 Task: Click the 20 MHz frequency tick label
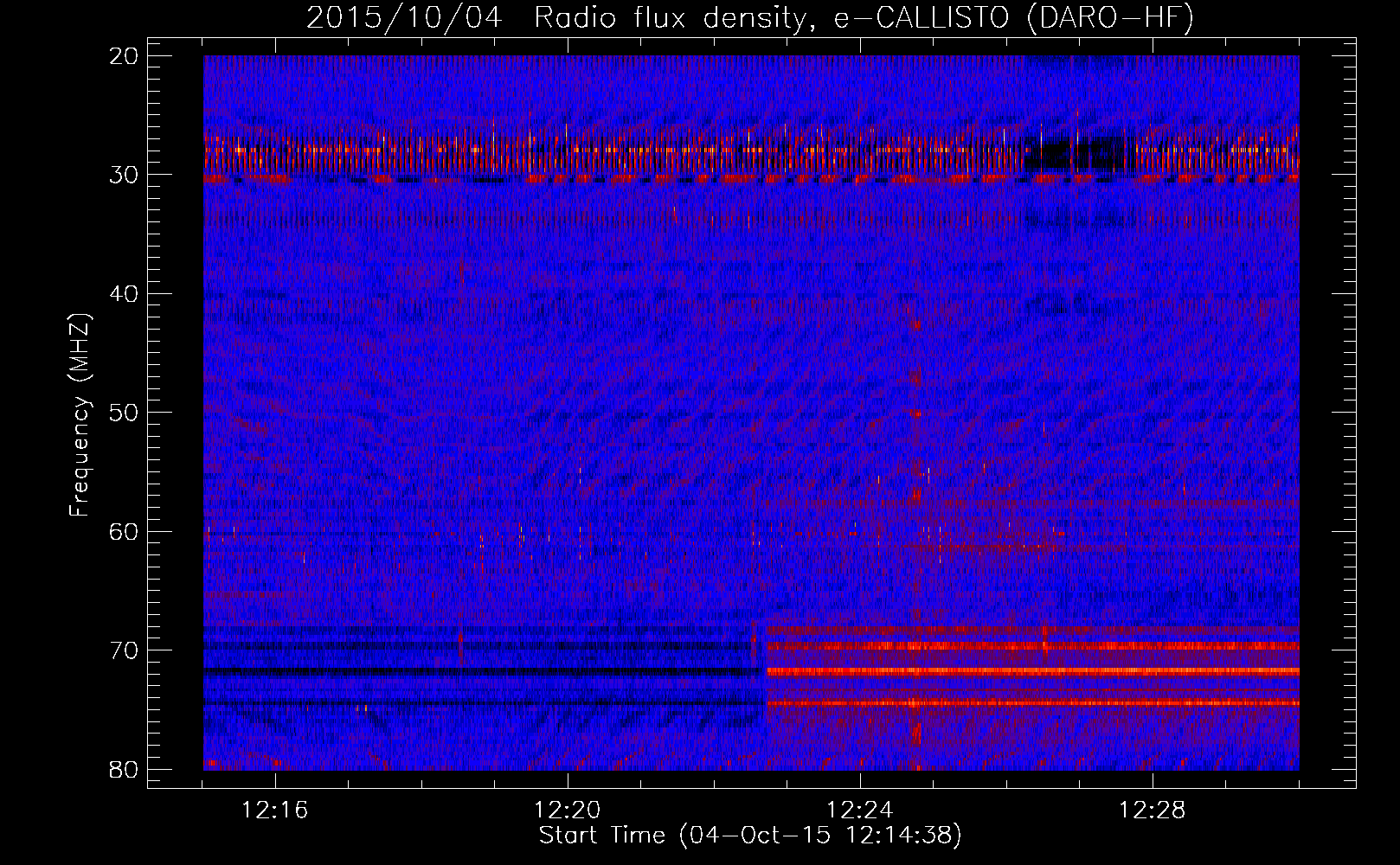click(x=124, y=56)
